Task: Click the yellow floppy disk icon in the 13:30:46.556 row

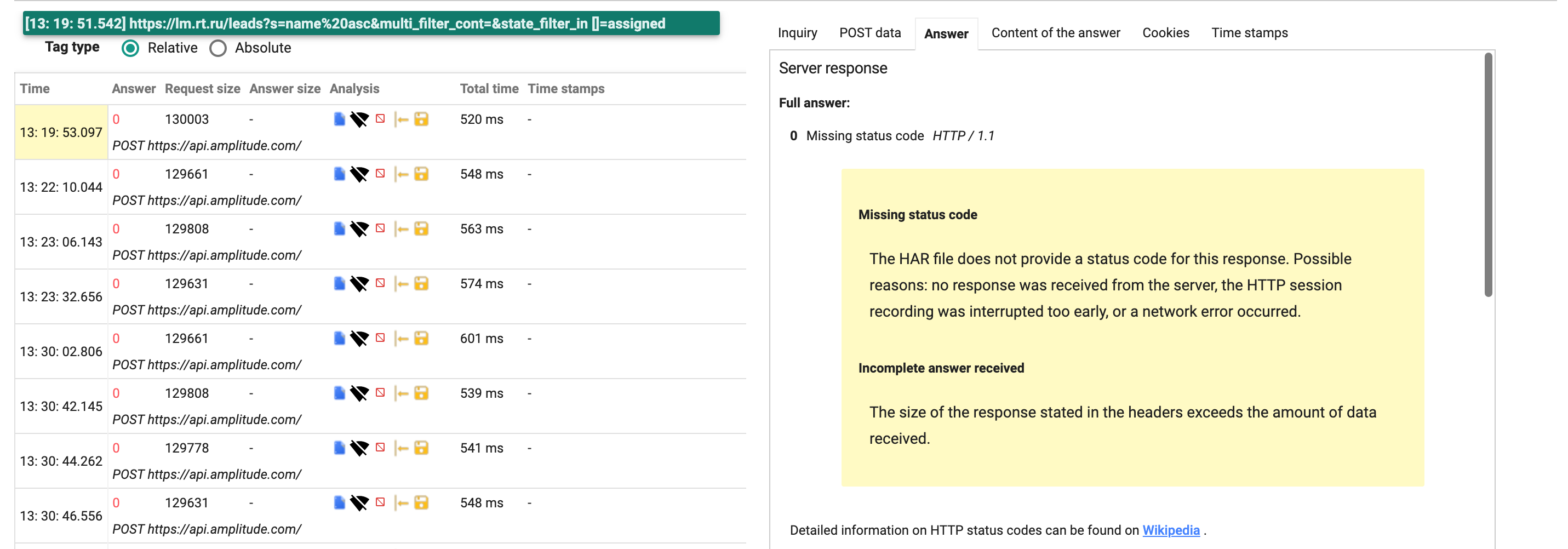Action: point(421,503)
